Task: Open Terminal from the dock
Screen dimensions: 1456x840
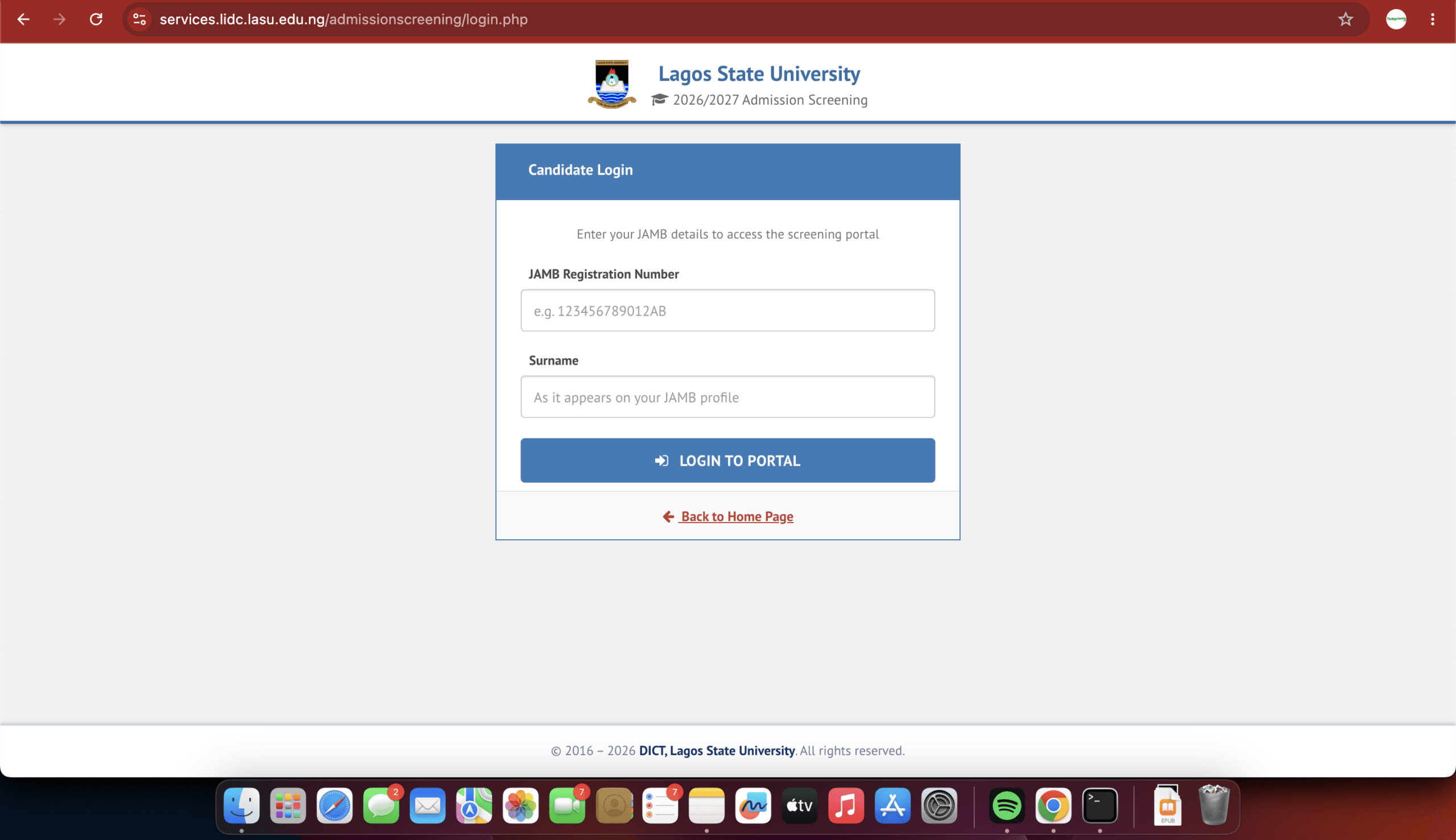Action: click(x=1099, y=805)
